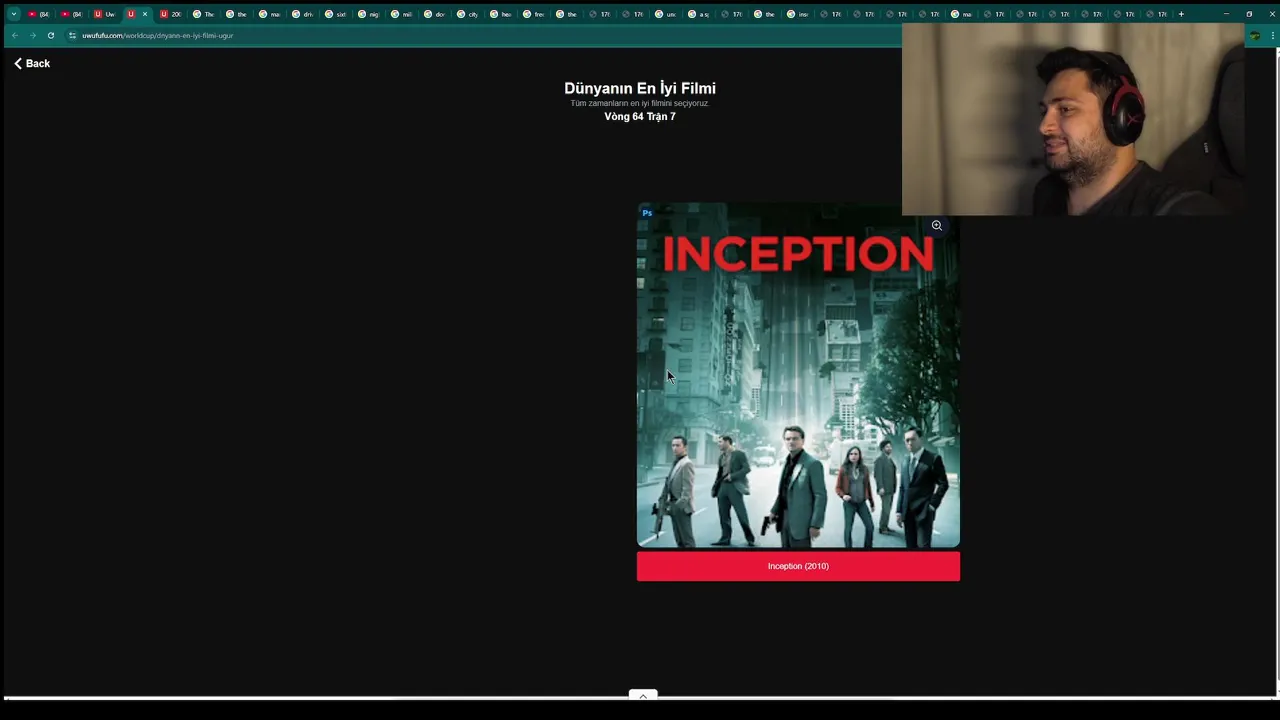Screen dimensions: 1280x720
Task: Open the site information icon in address bar
Action: pyautogui.click(x=72, y=35)
